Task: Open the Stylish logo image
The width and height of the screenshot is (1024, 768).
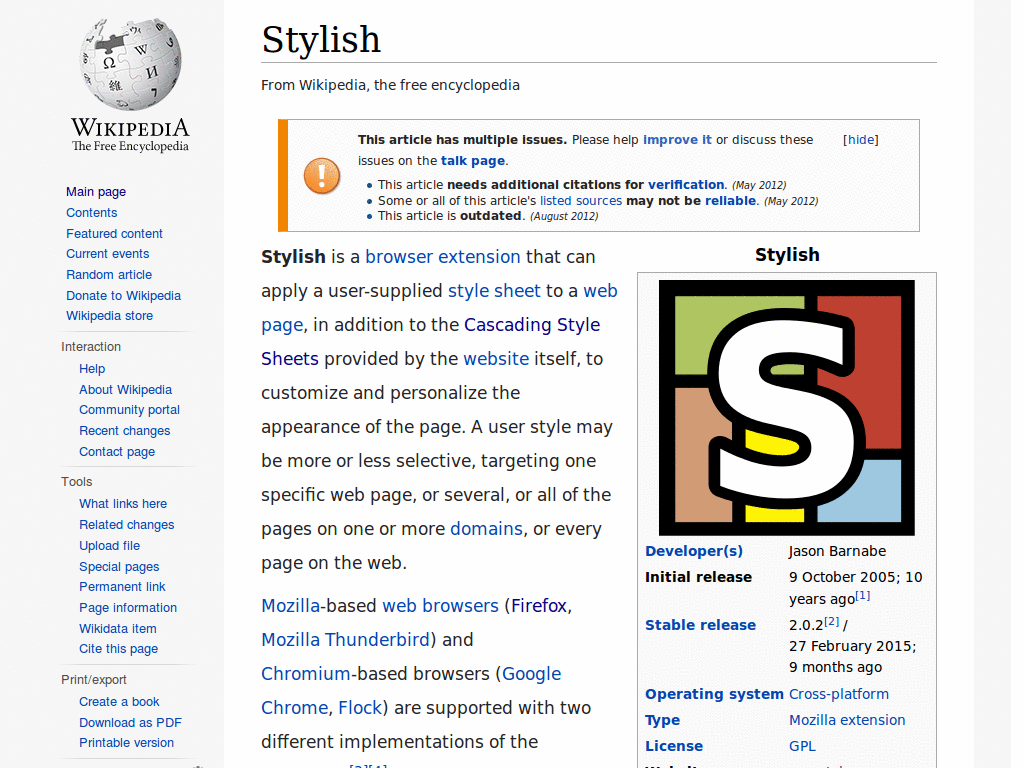Action: (x=786, y=408)
